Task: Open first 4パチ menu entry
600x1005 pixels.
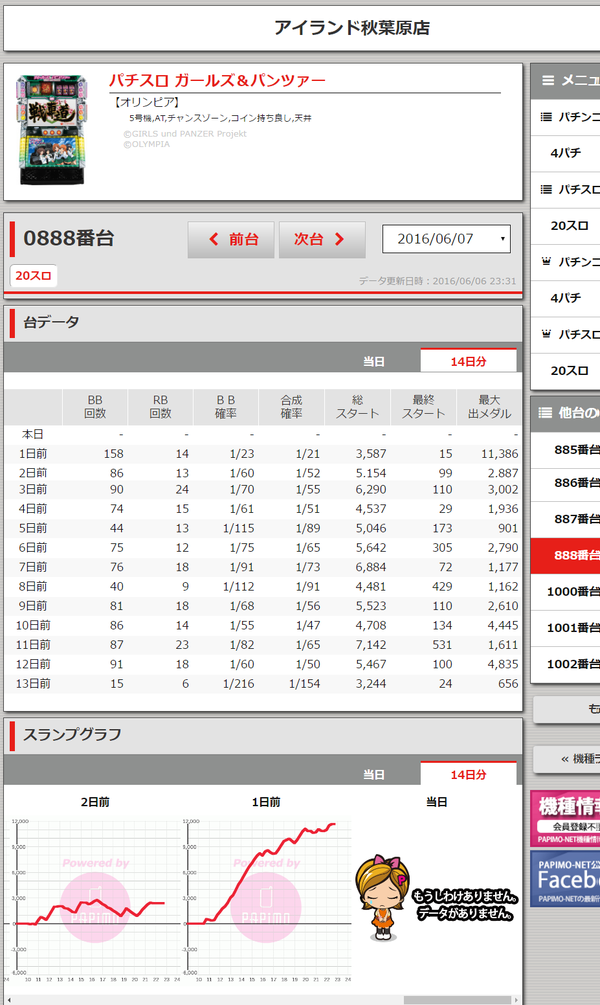Action: pyautogui.click(x=565, y=153)
